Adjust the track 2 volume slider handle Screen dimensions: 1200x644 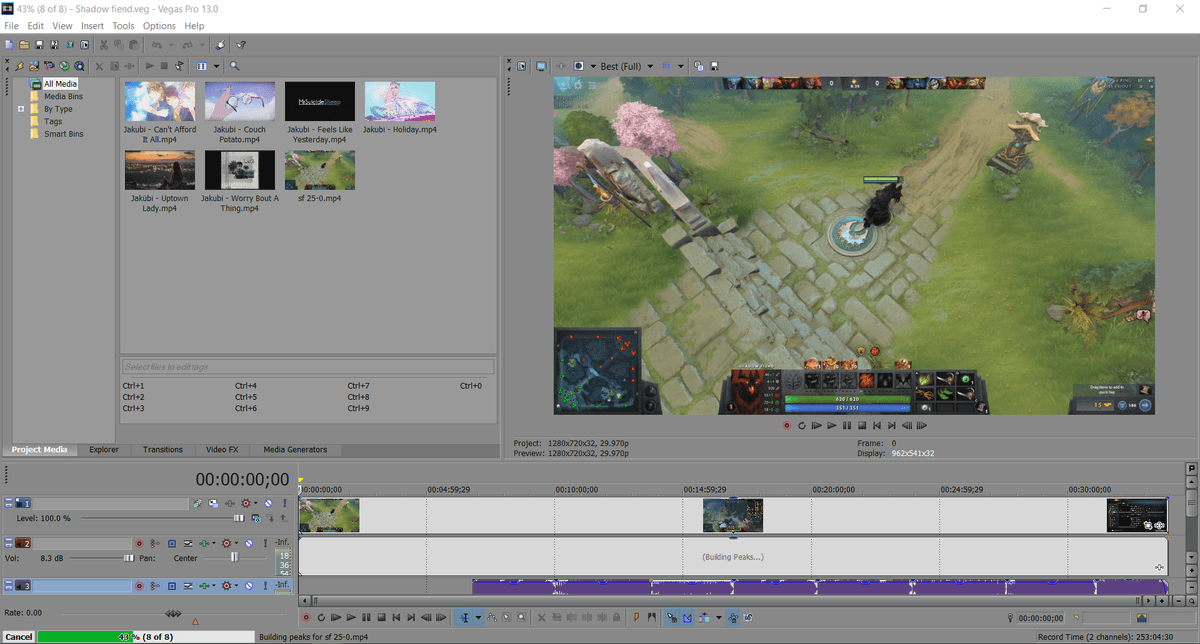click(129, 557)
